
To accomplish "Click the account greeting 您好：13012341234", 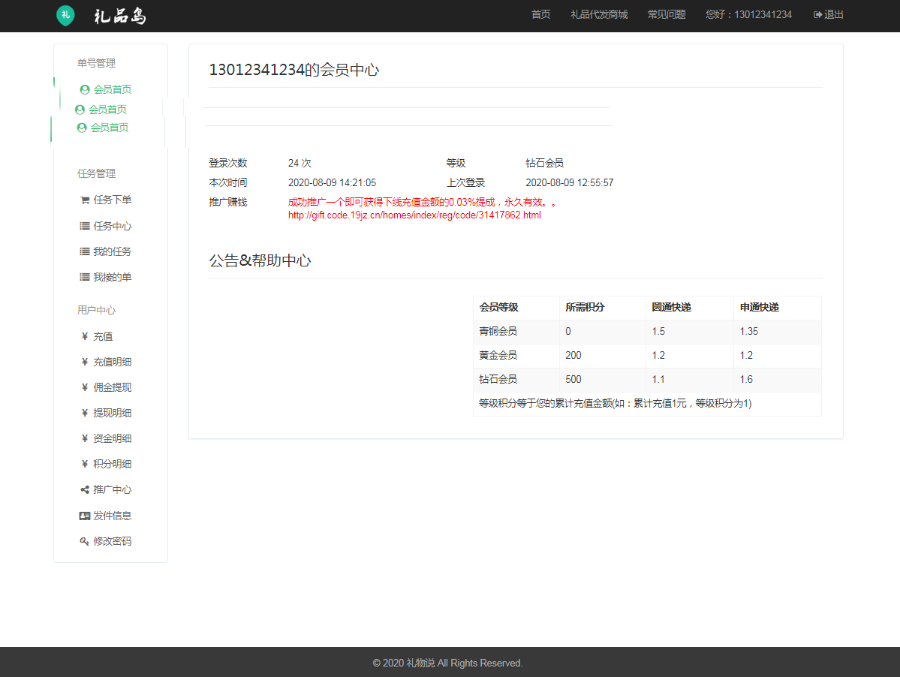I will click(748, 15).
